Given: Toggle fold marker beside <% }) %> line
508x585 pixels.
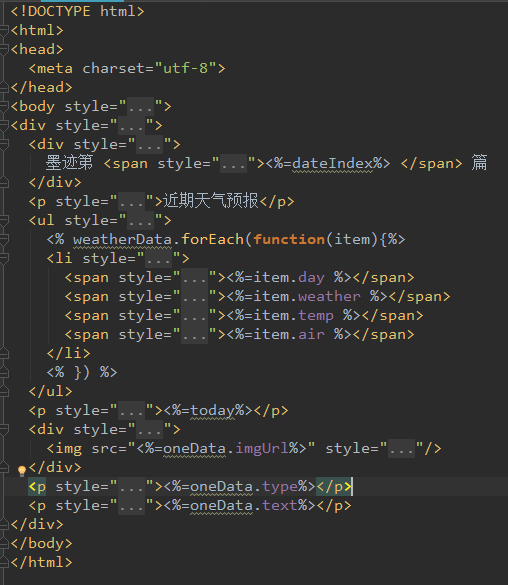Looking at the screenshot, I should coord(3,372).
